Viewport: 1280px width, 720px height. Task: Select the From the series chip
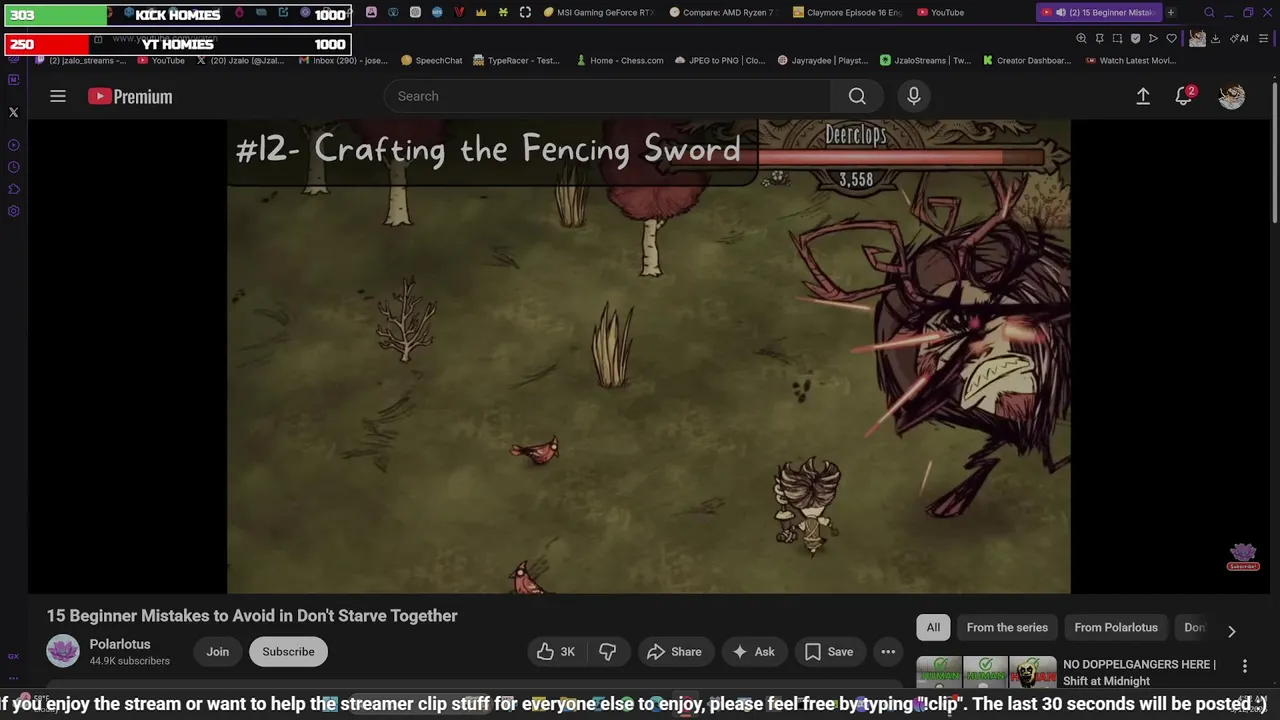(1007, 627)
